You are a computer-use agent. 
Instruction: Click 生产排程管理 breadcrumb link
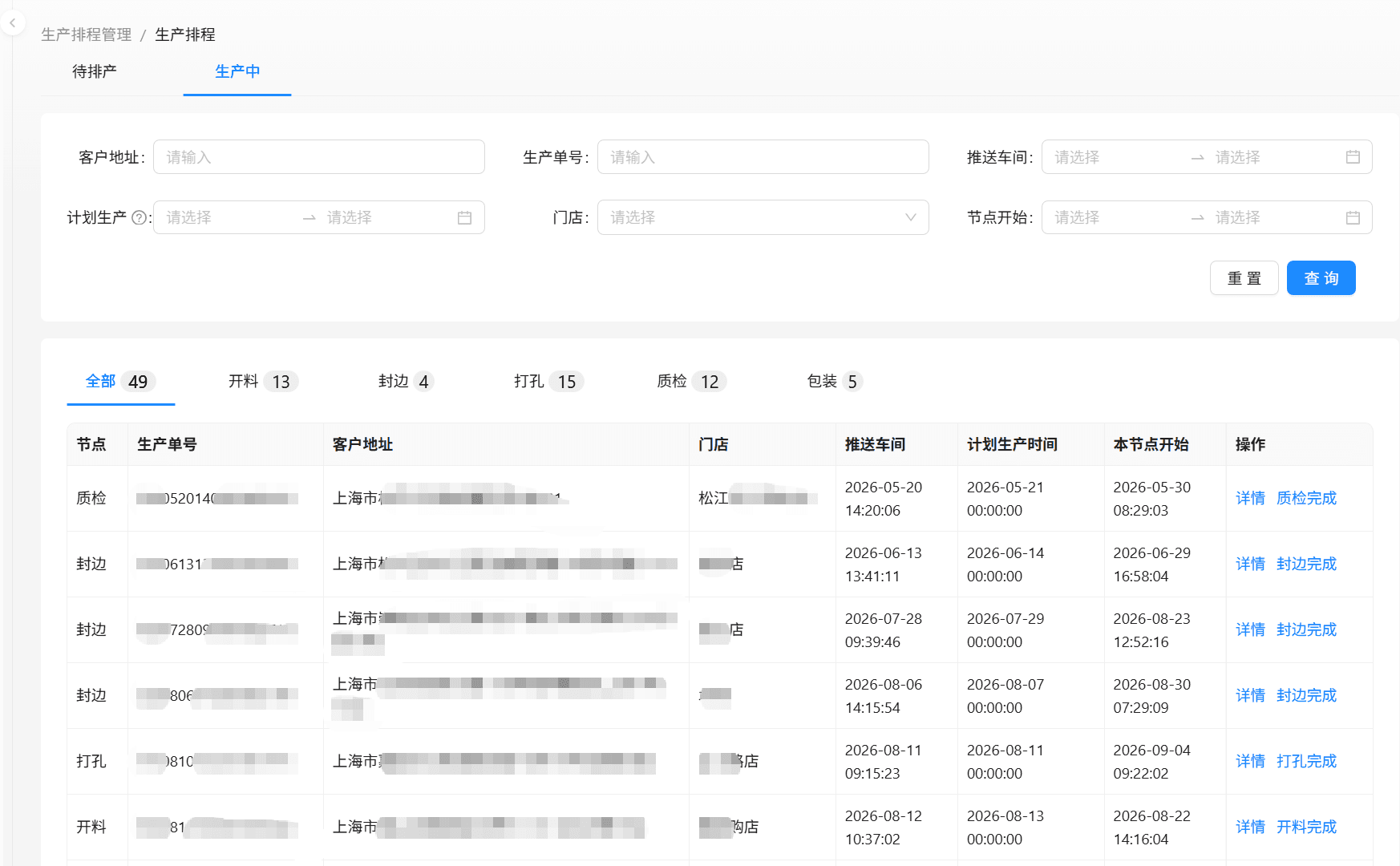pos(87,34)
